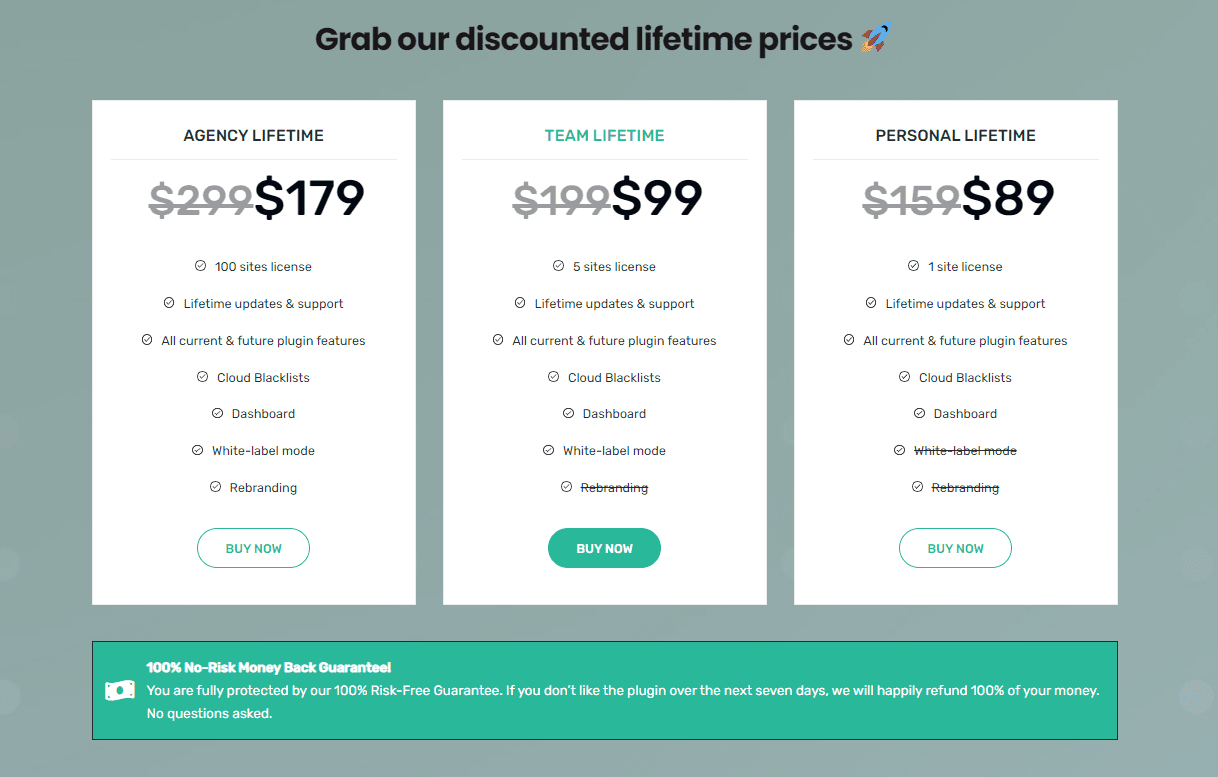Viewport: 1218px width, 777px height.
Task: Click the check icon beside 5 sites license
Action: coord(559,266)
